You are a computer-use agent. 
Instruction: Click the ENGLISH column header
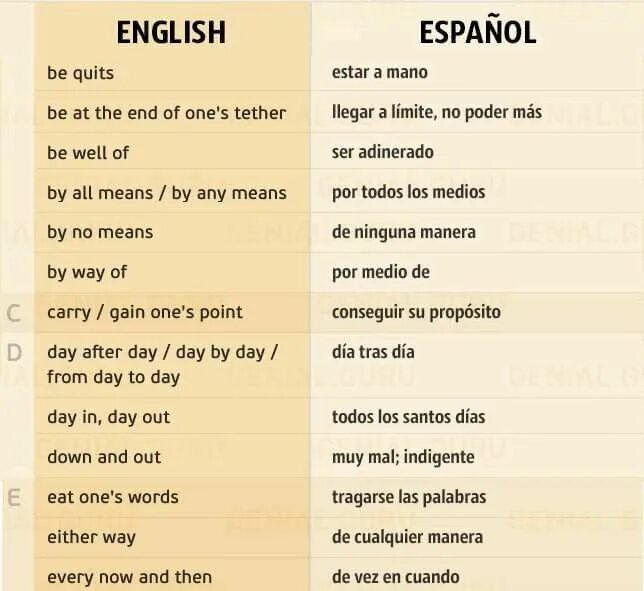click(171, 32)
